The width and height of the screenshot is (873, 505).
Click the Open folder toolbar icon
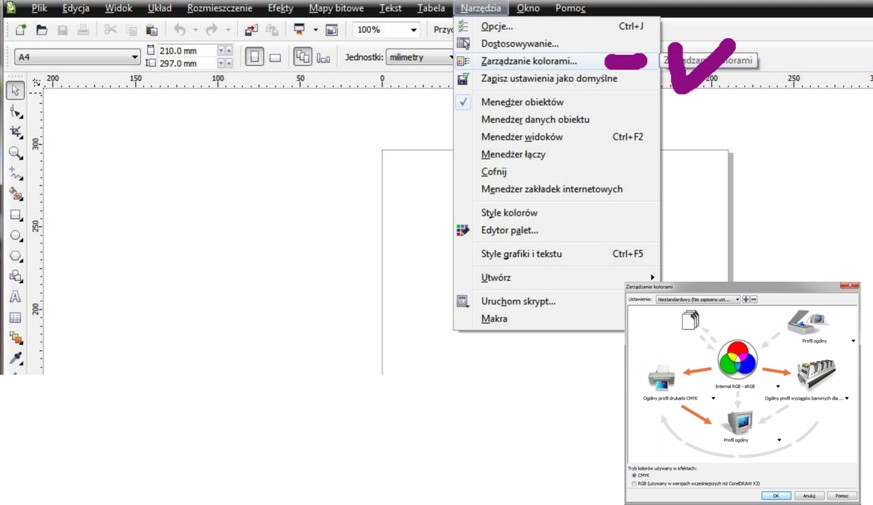(x=41, y=30)
